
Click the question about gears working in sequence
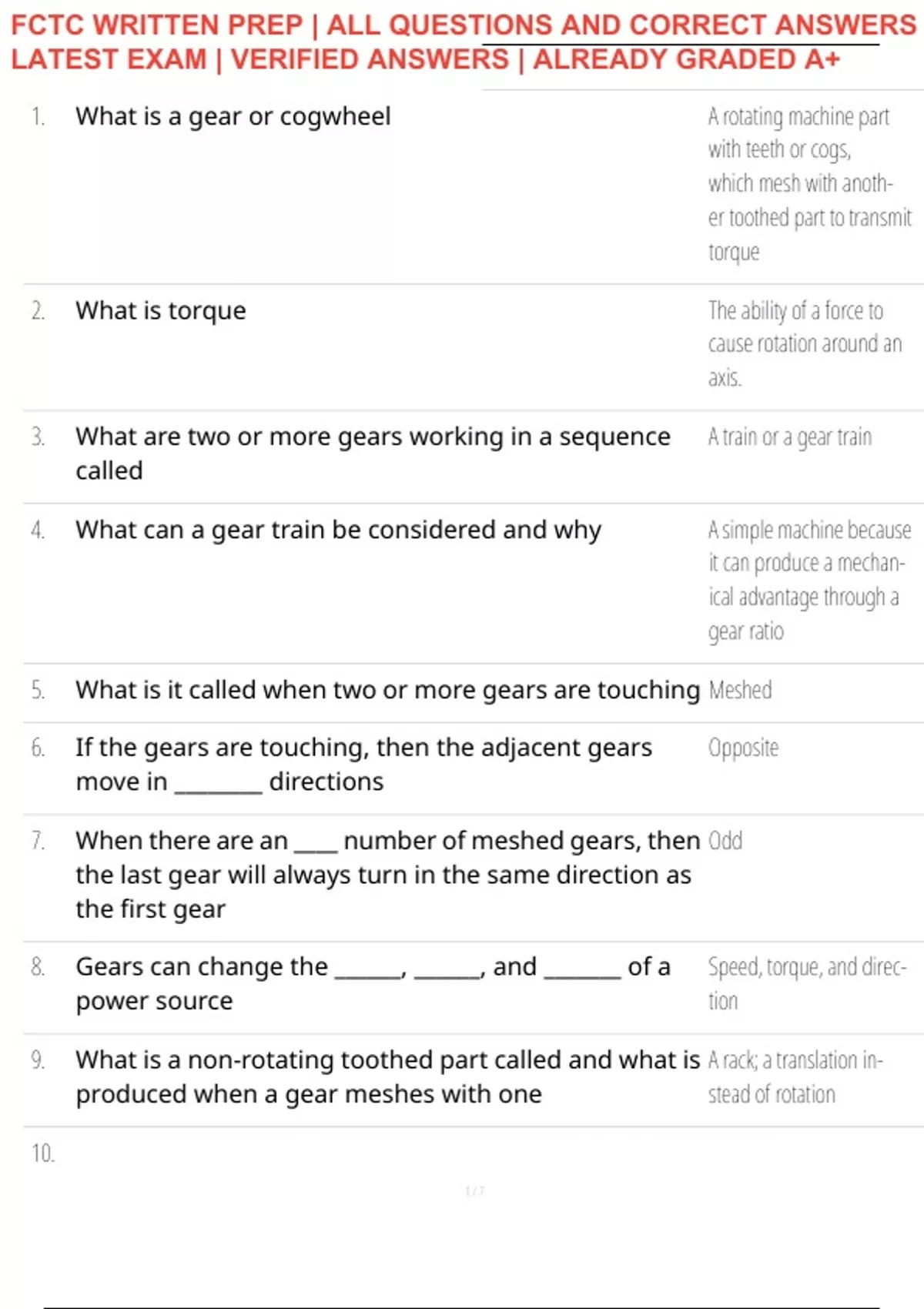(373, 453)
